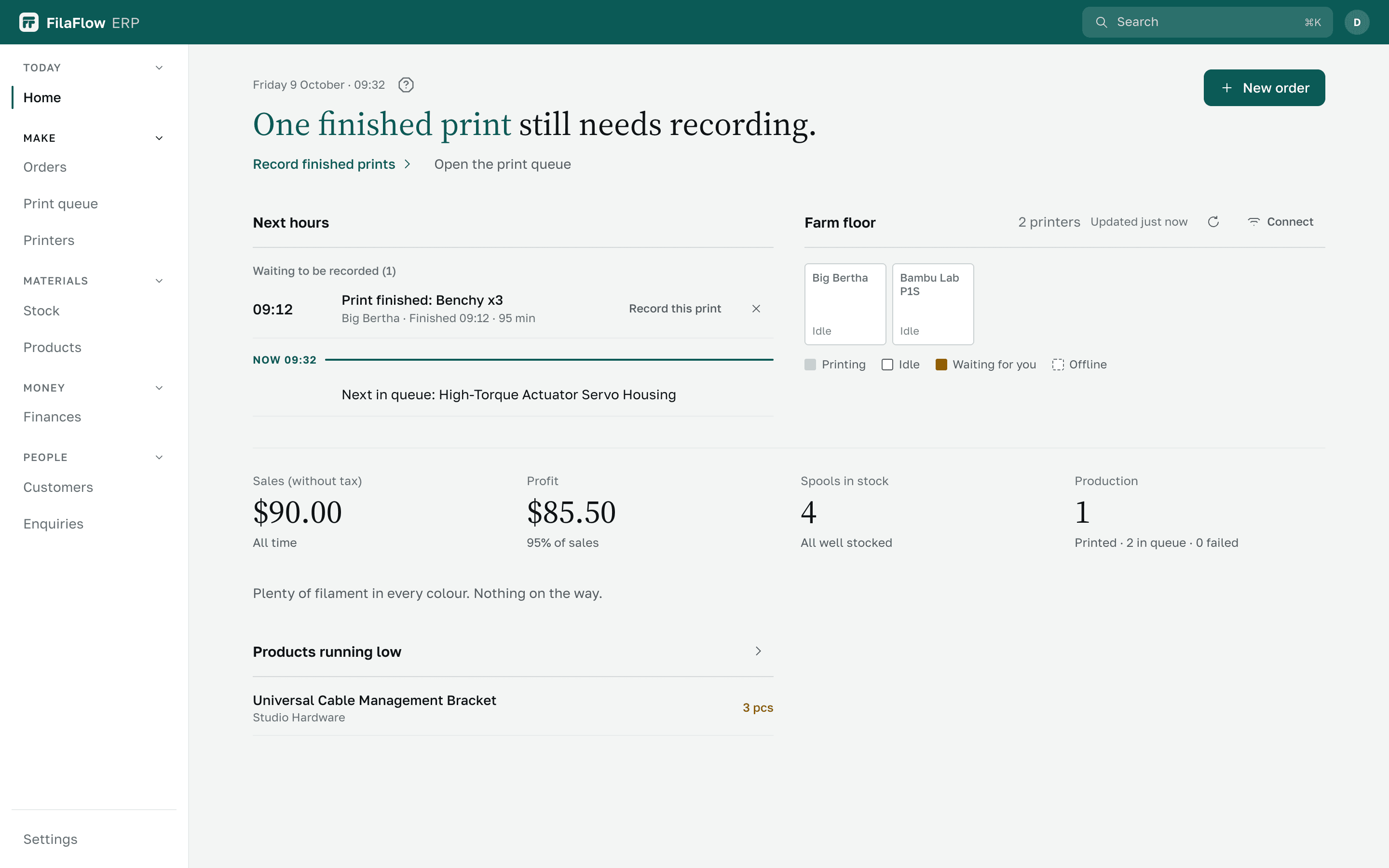Open the Finances page
1389x868 pixels.
[x=52, y=417]
